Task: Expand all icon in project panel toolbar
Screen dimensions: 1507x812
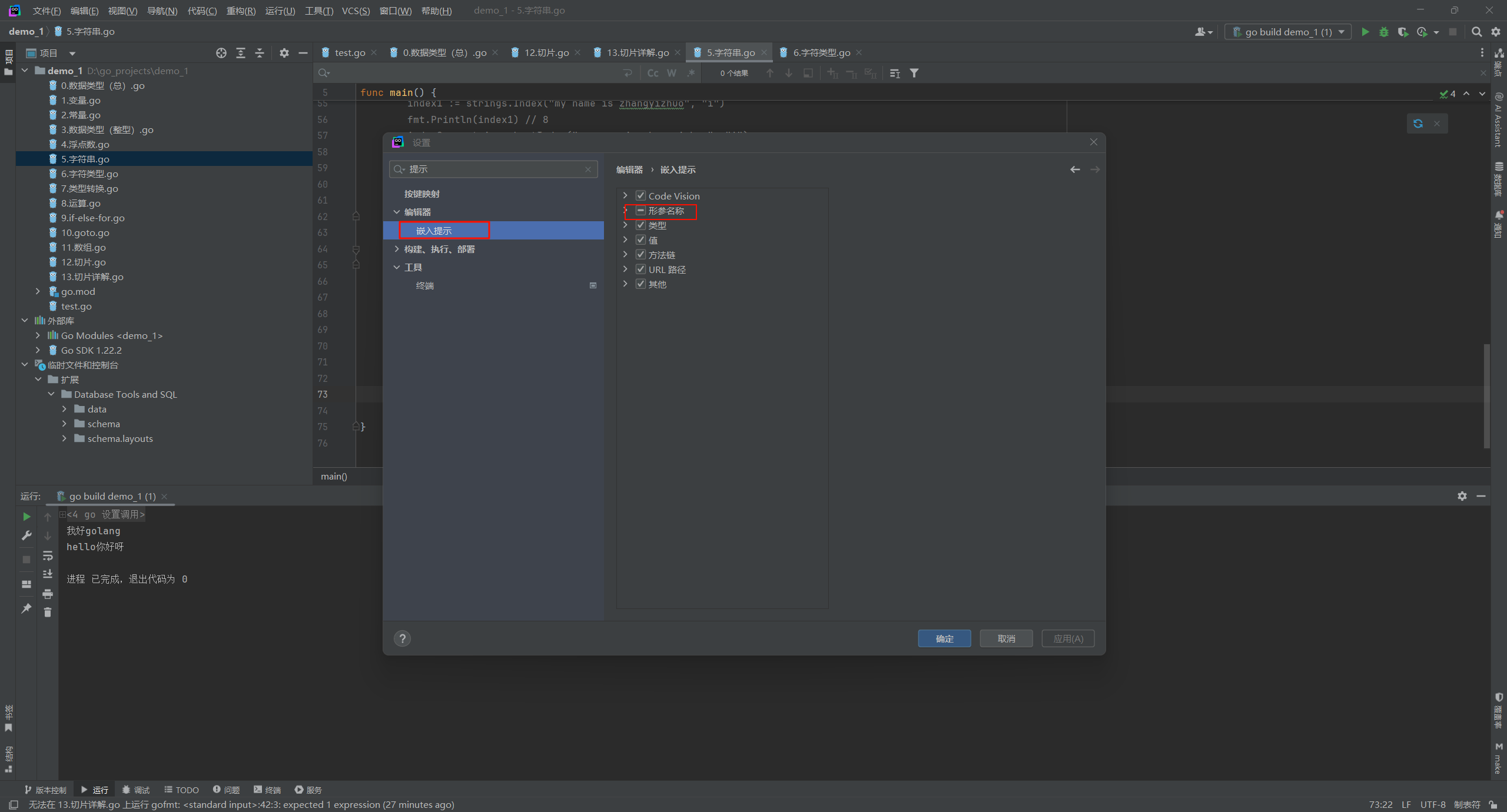Action: coord(241,53)
